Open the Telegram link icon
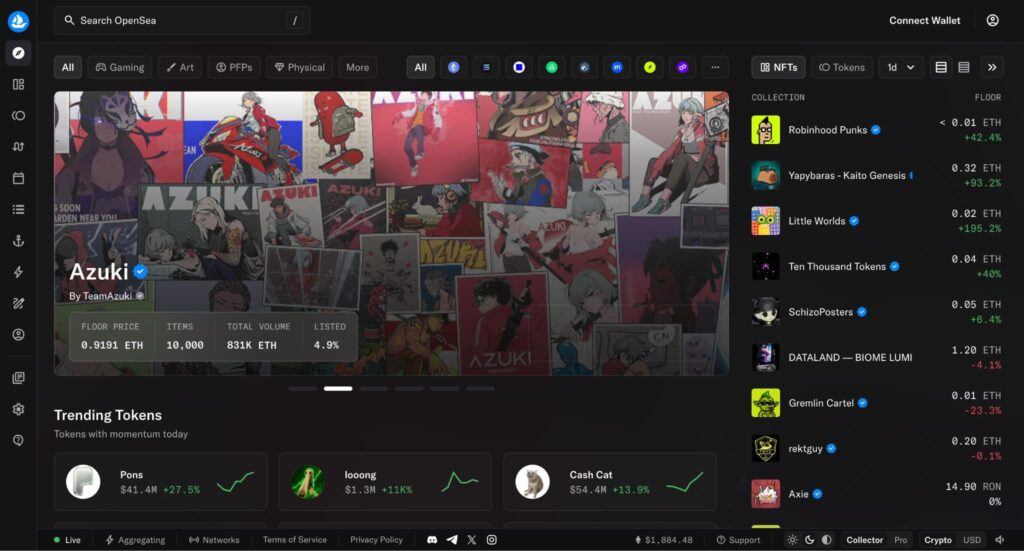 click(452, 540)
